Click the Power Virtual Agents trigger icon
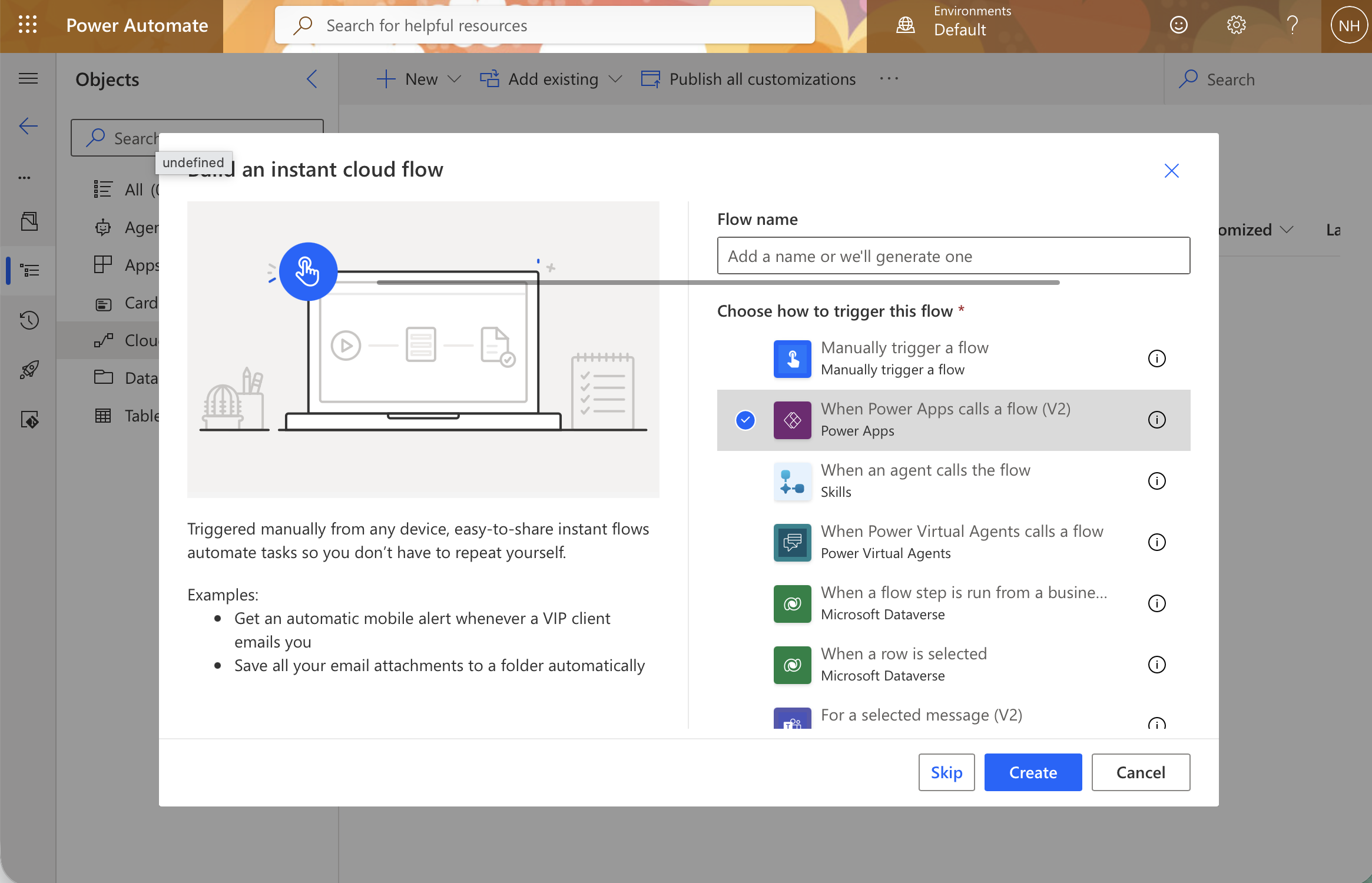 (792, 542)
